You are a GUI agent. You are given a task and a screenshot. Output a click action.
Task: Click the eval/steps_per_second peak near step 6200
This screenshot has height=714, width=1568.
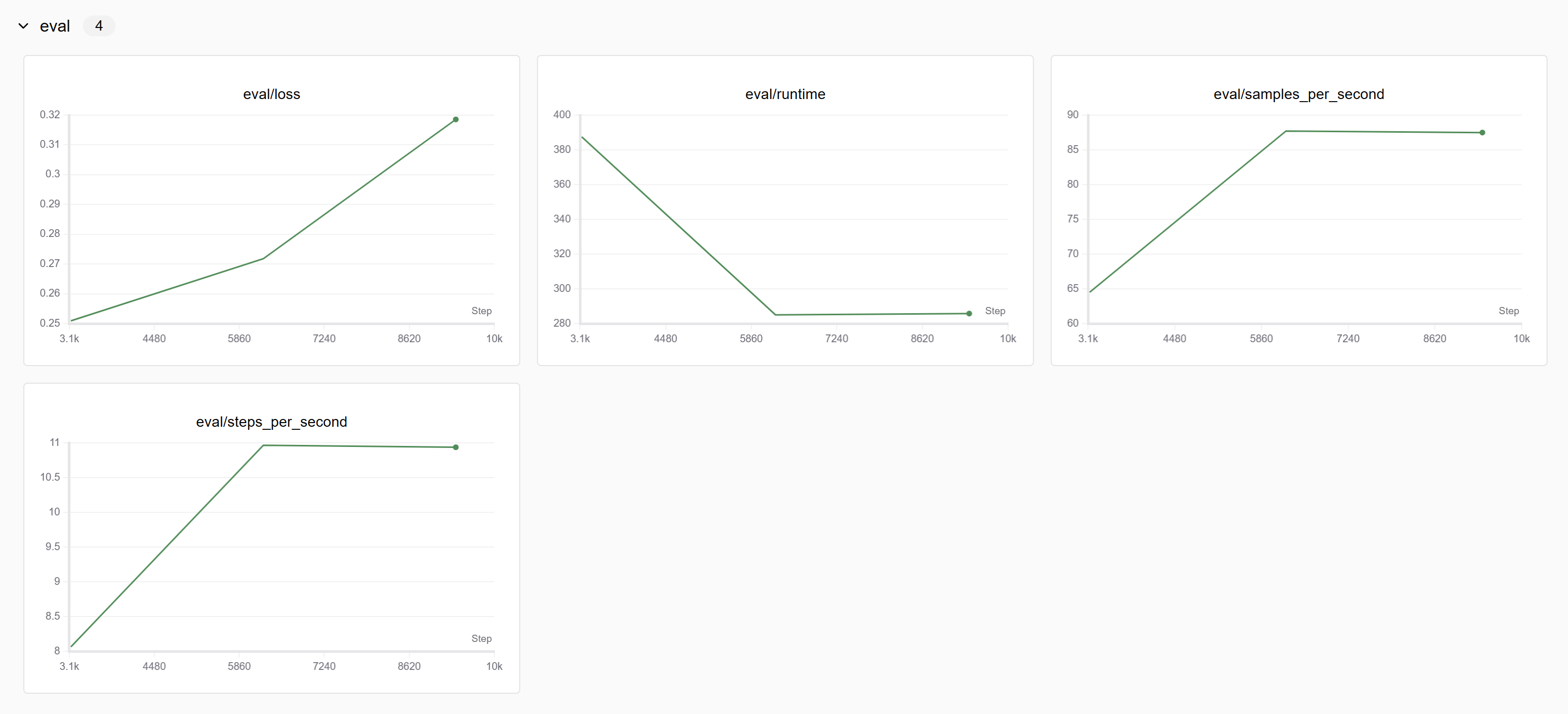pos(263,445)
